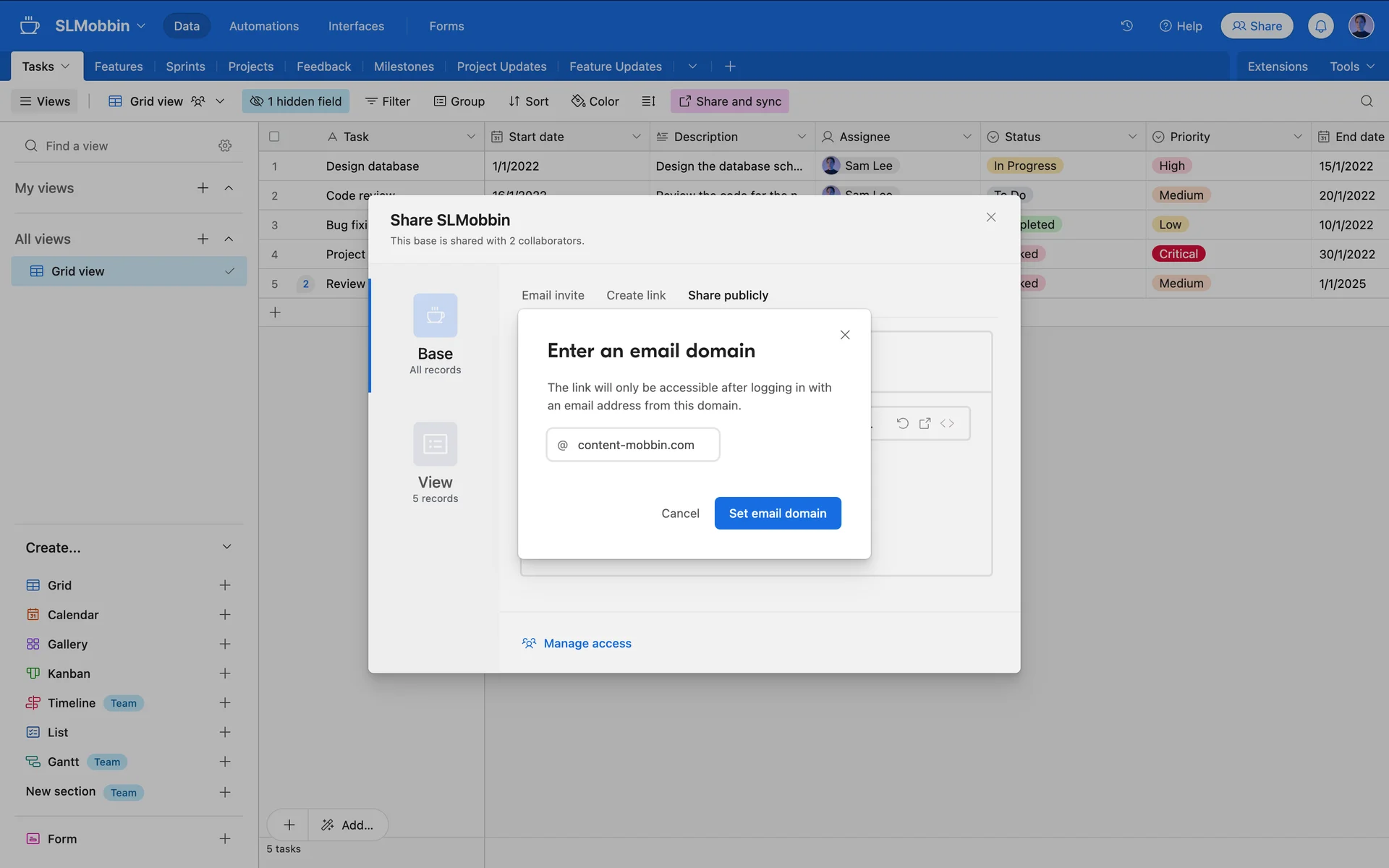Open view list settings gear
Image resolution: width=1389 pixels, height=868 pixels.
pos(225,146)
